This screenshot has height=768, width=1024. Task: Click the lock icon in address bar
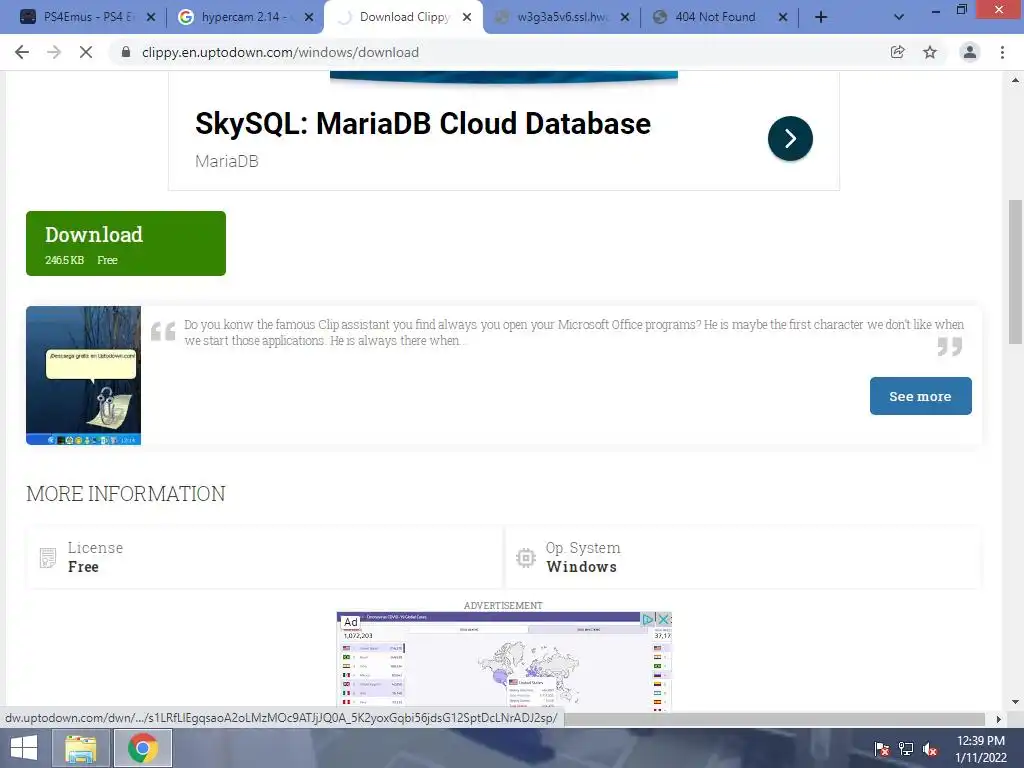126,52
